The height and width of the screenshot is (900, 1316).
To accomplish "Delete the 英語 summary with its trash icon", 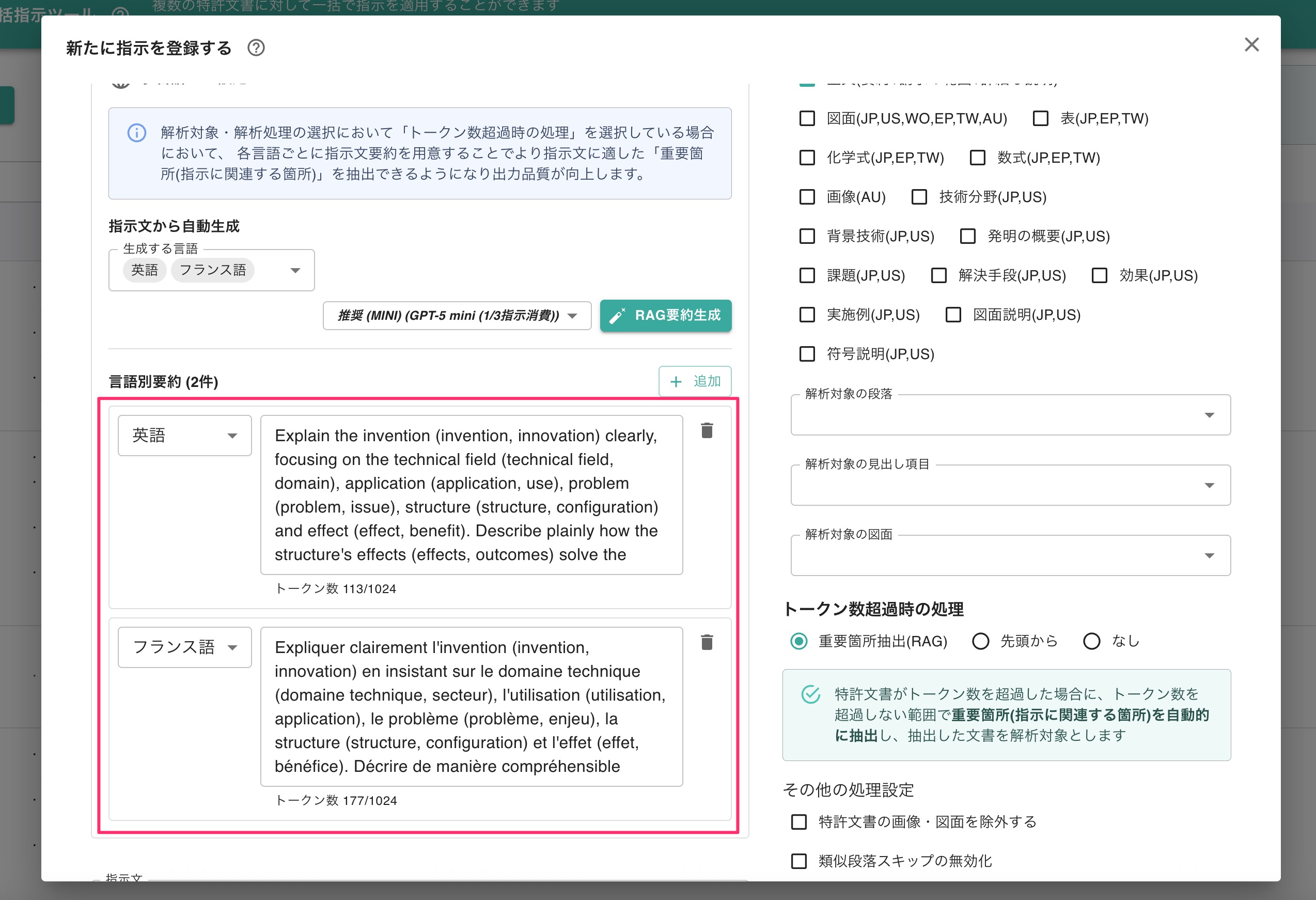I will [x=707, y=430].
